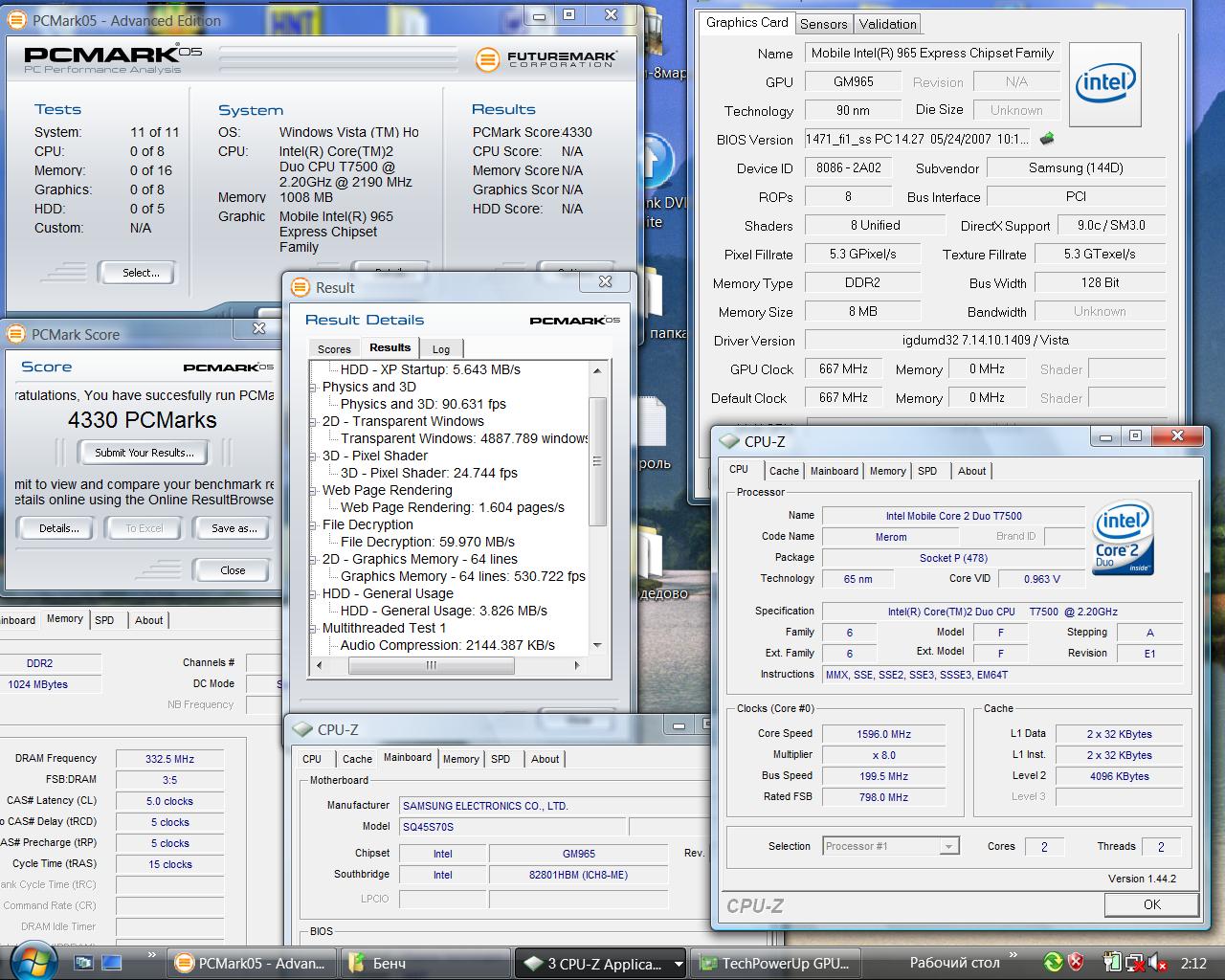The image size is (1225, 980).
Task: Click the horizontal scrollbar thumb in Result Details
Action: click(x=431, y=665)
